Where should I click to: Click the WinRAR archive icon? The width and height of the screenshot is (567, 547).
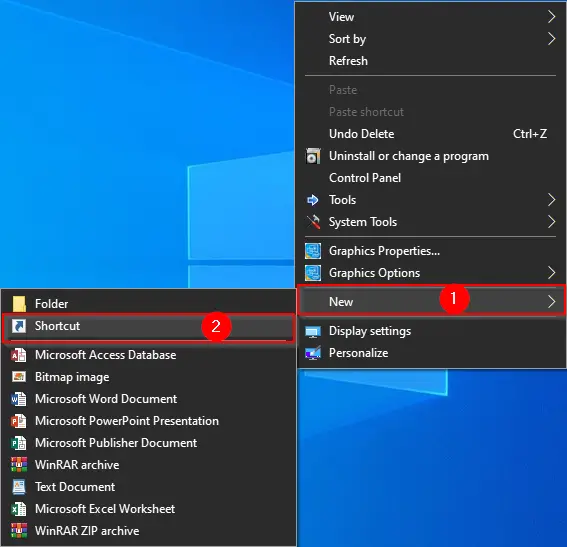[19, 465]
